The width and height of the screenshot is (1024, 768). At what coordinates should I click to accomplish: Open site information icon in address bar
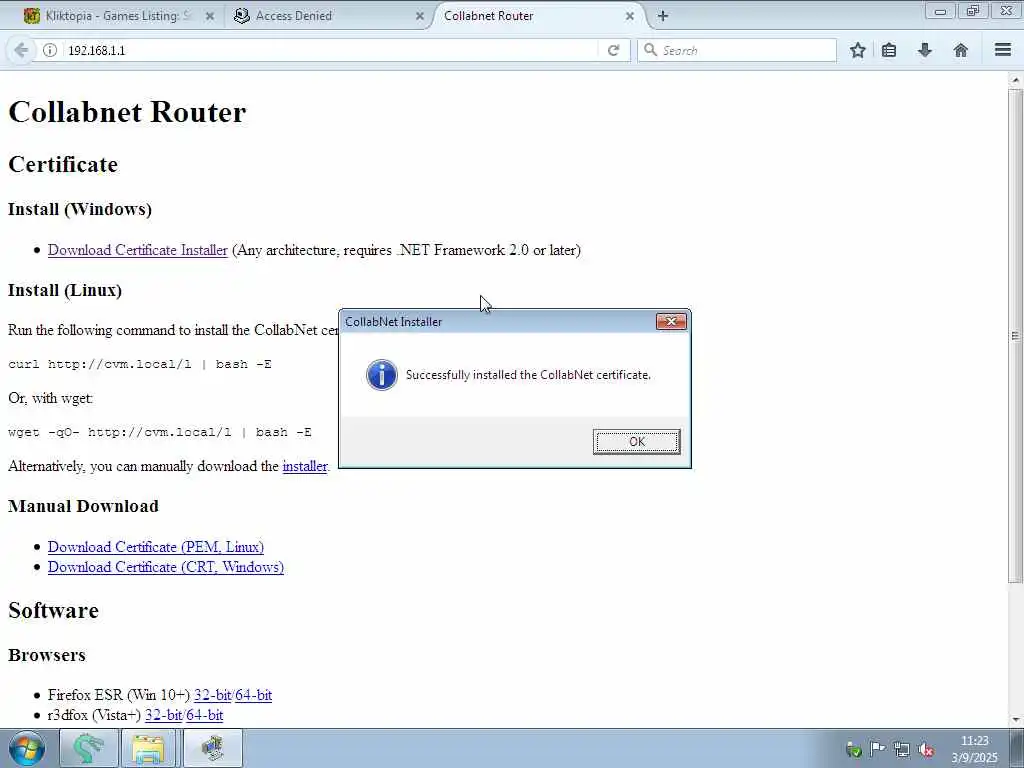click(50, 50)
